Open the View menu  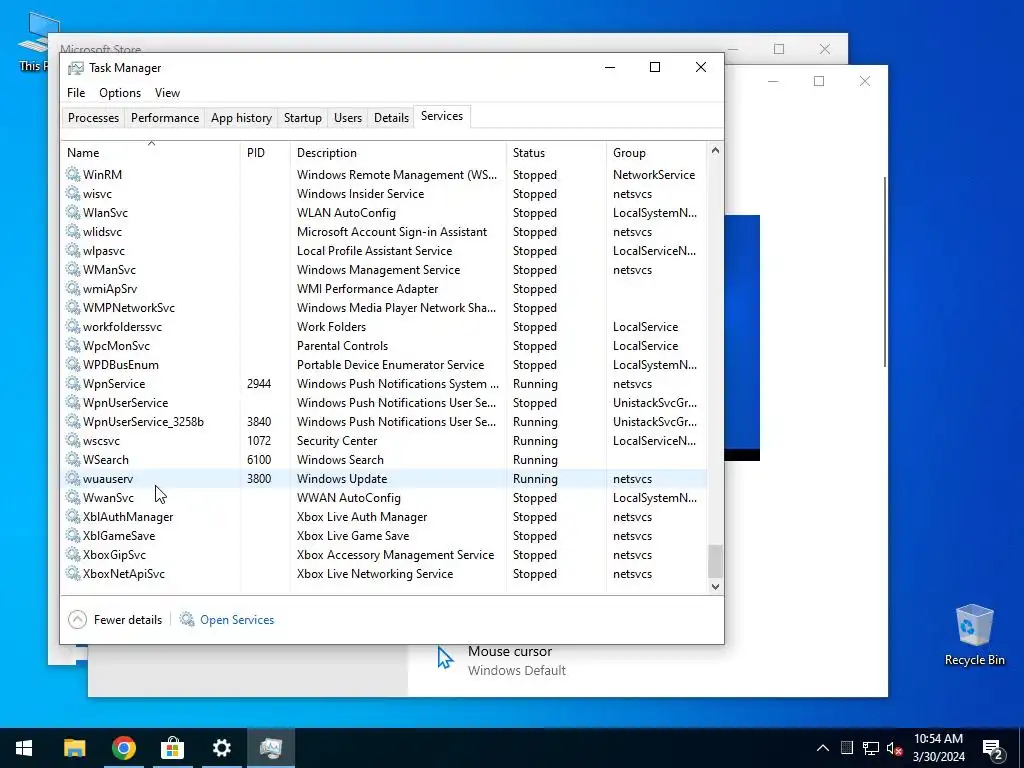coord(167,93)
